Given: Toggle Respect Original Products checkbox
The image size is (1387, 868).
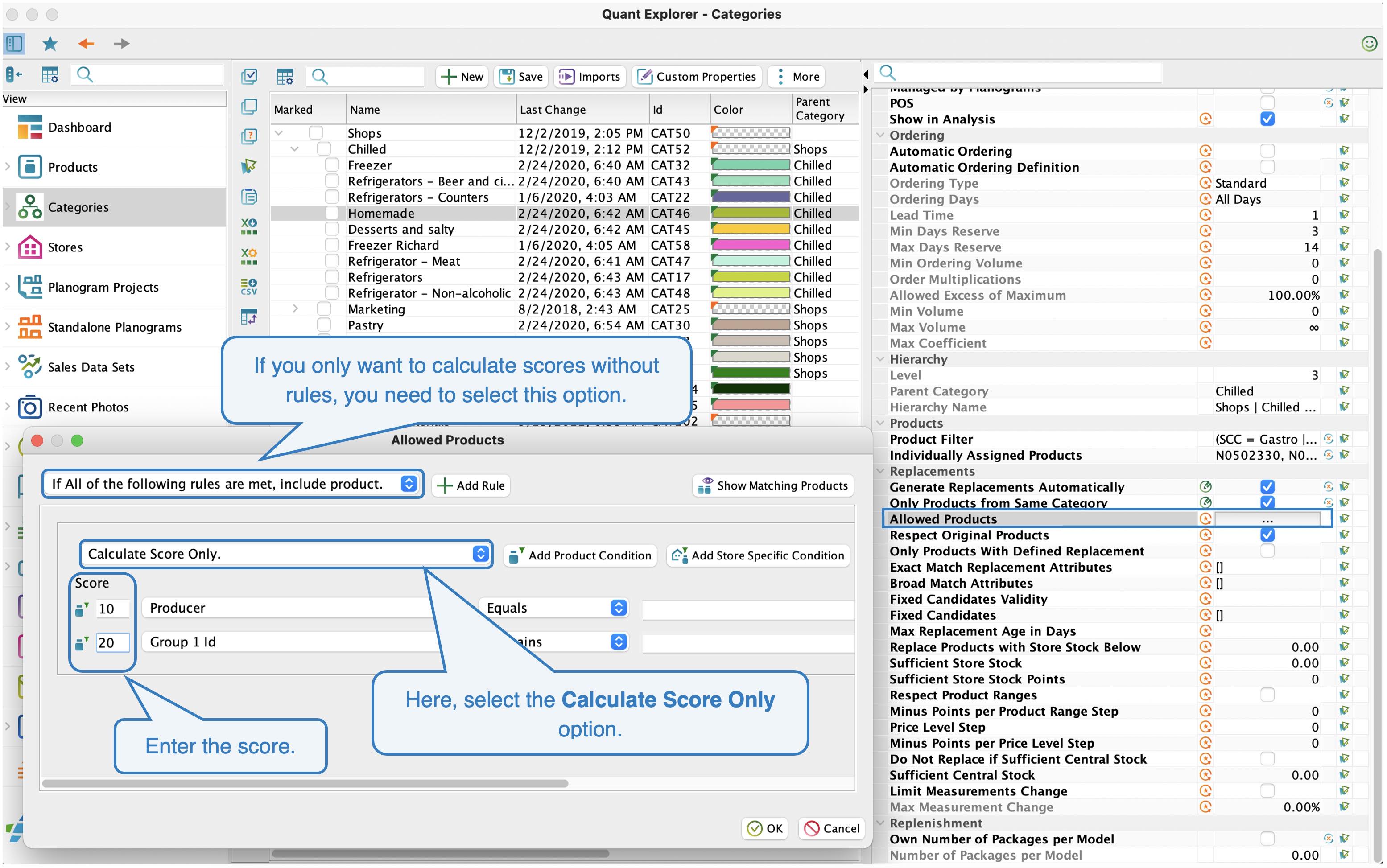Looking at the screenshot, I should pyautogui.click(x=1267, y=535).
